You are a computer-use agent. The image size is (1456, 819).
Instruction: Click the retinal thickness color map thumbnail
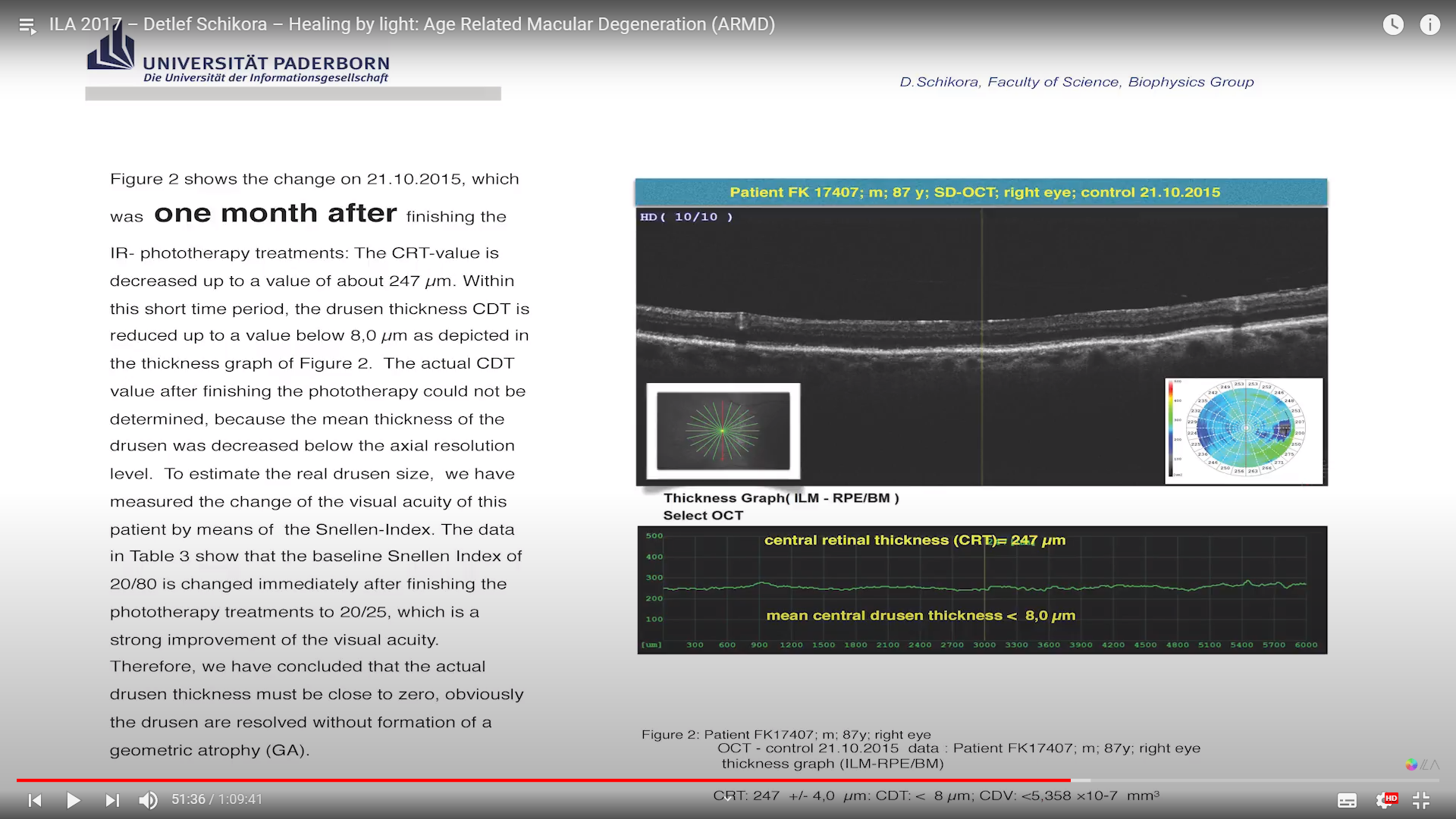1244,431
